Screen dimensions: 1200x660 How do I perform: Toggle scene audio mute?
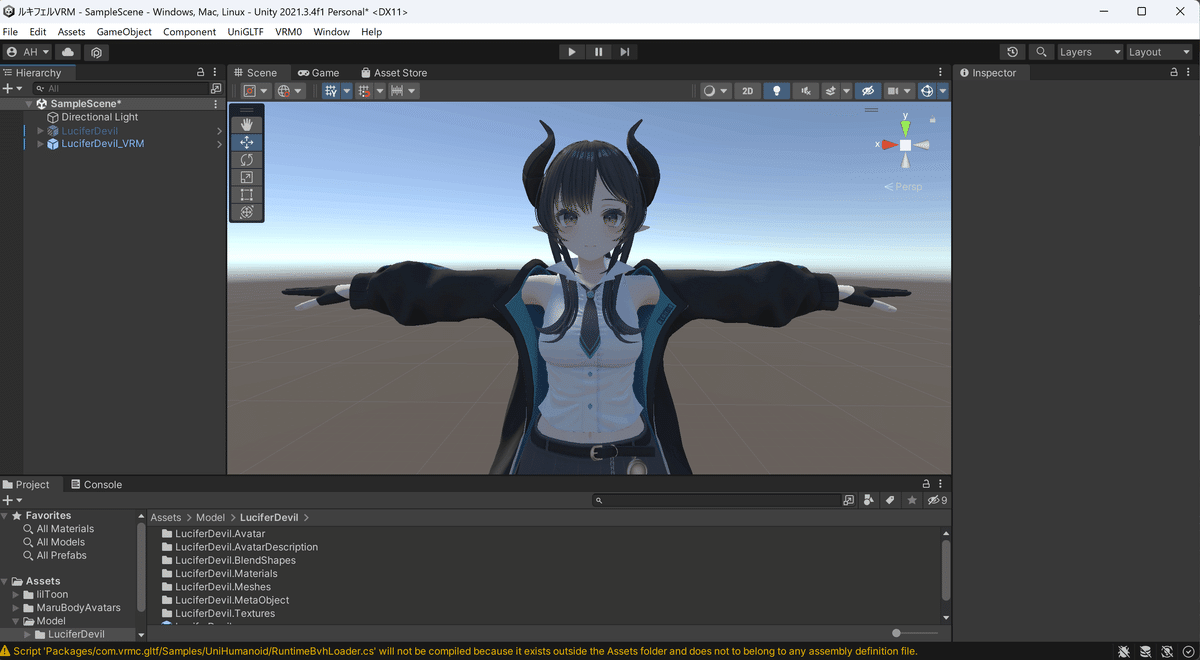[805, 91]
